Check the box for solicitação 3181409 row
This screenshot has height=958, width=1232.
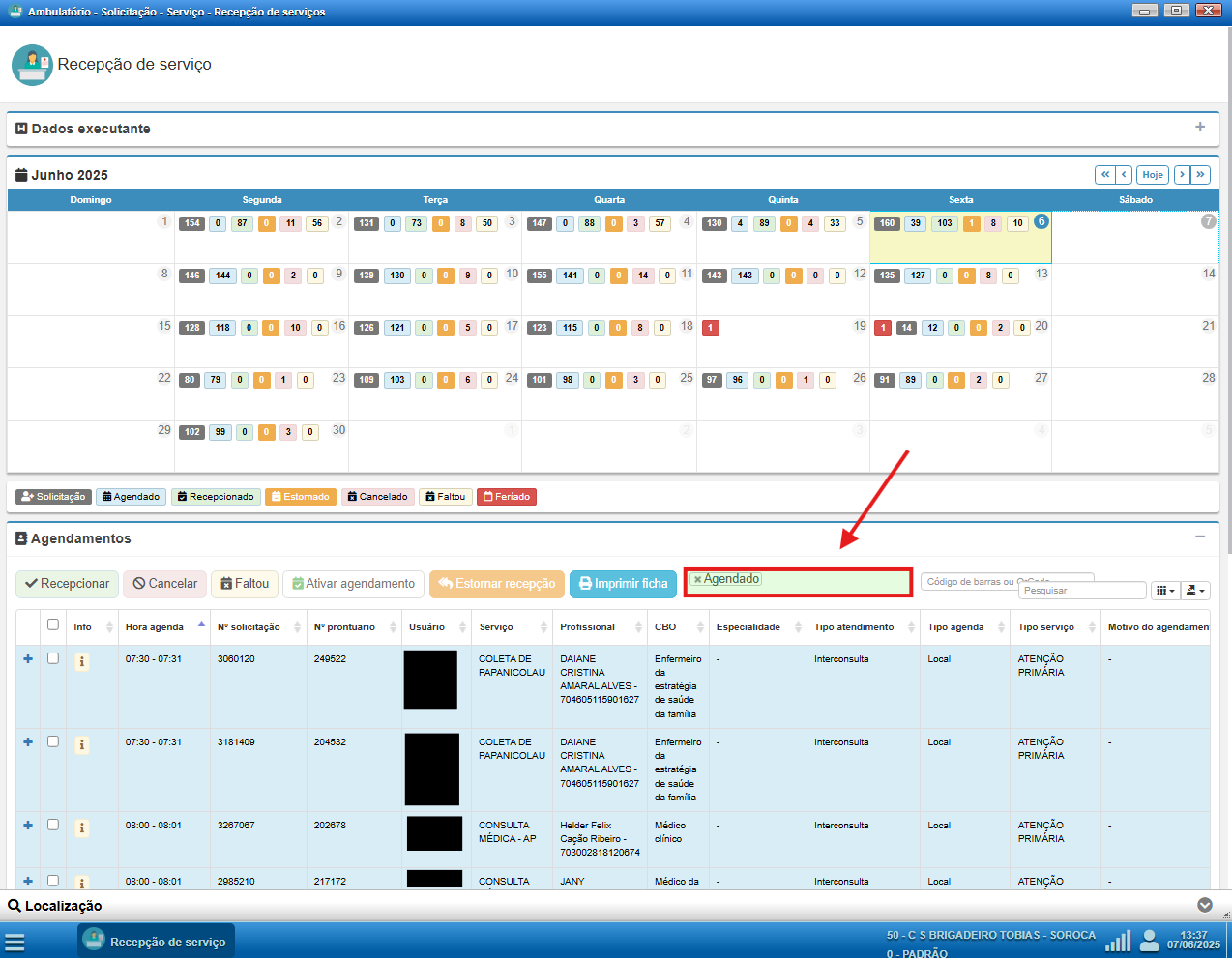53,741
